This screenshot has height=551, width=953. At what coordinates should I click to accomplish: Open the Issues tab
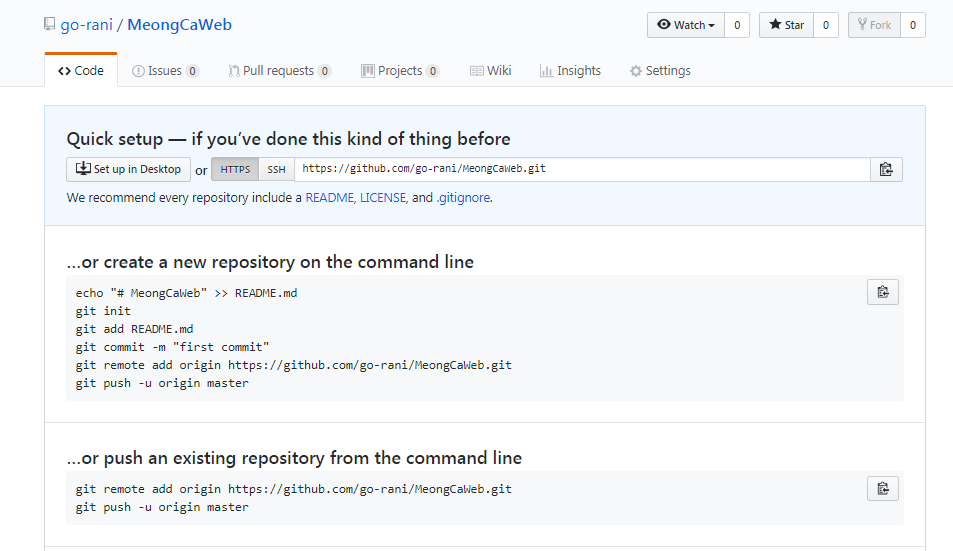[x=165, y=70]
